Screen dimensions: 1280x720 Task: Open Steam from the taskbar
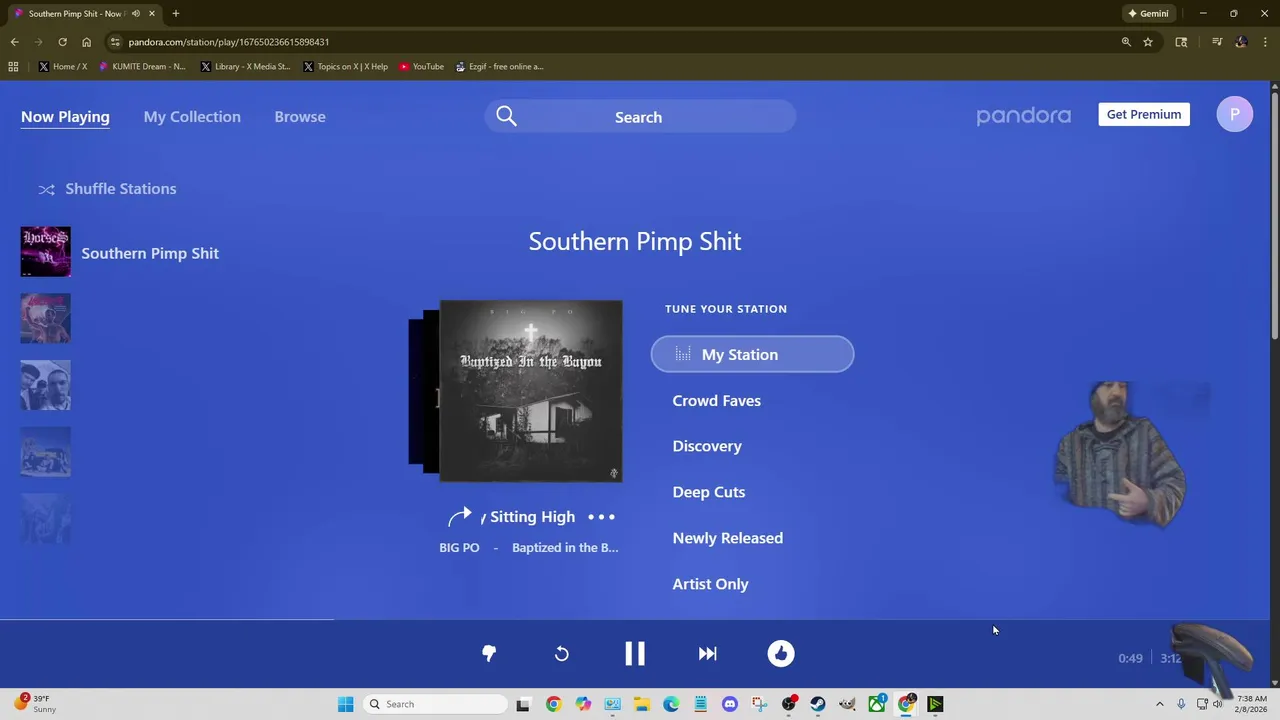(x=818, y=704)
